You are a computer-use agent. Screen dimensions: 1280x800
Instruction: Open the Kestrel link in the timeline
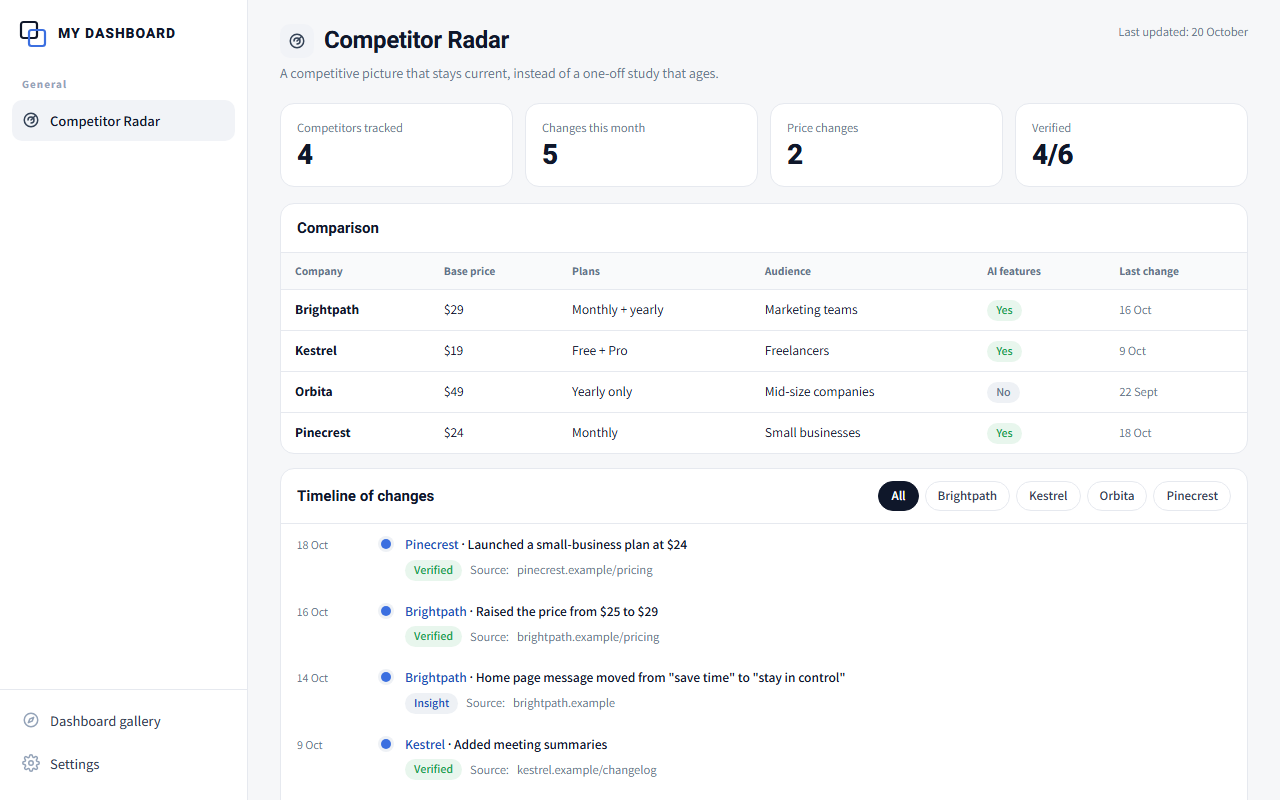point(425,745)
